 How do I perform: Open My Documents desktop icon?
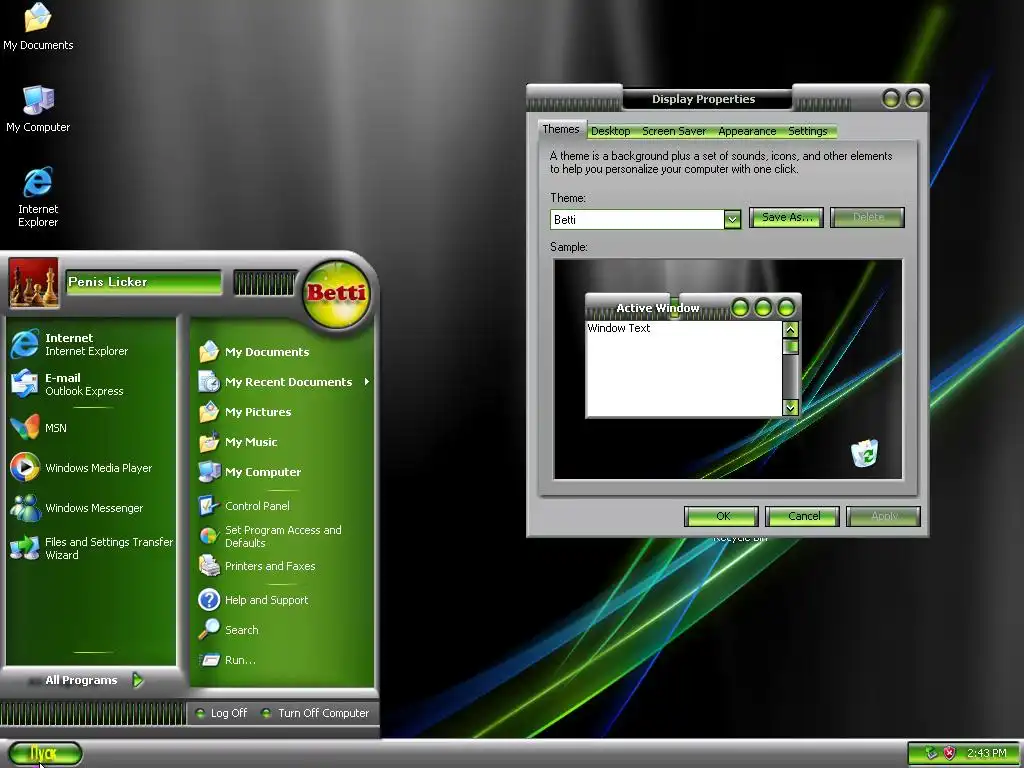38,27
